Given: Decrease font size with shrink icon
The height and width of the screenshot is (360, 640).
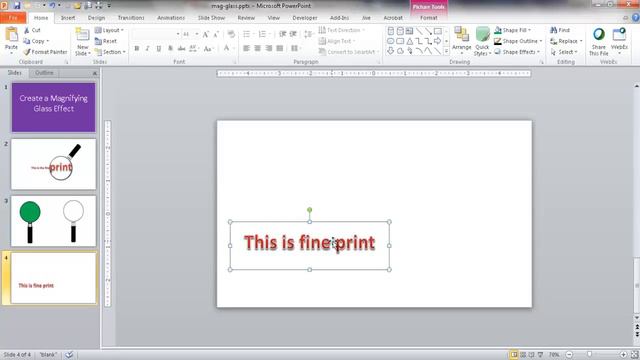Looking at the screenshot, I should tap(216, 34).
